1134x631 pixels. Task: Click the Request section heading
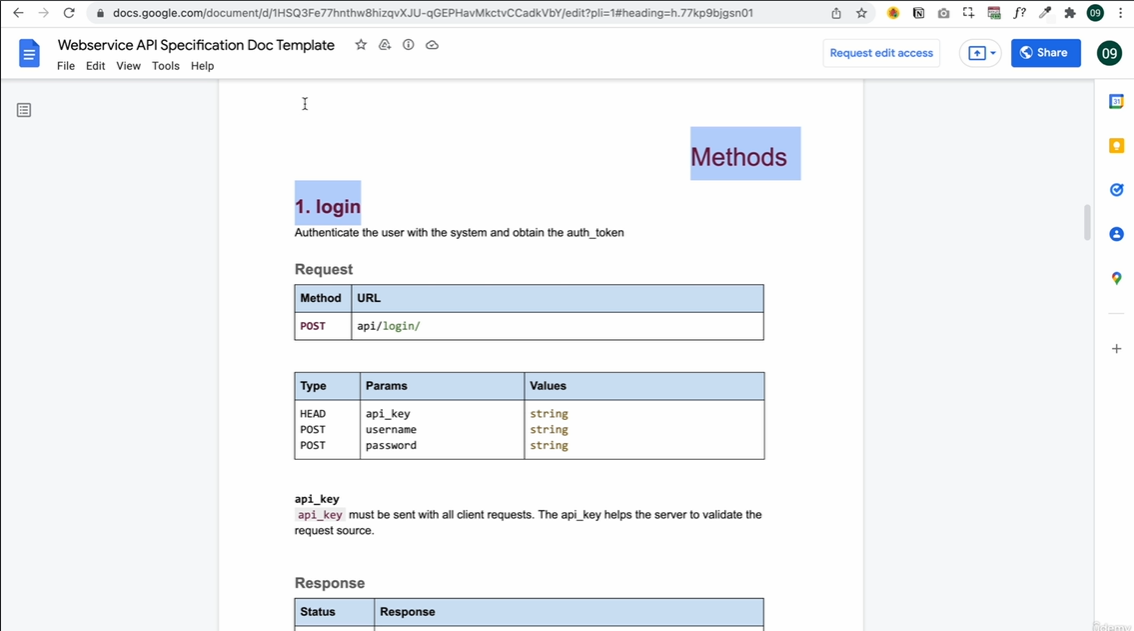(x=323, y=269)
